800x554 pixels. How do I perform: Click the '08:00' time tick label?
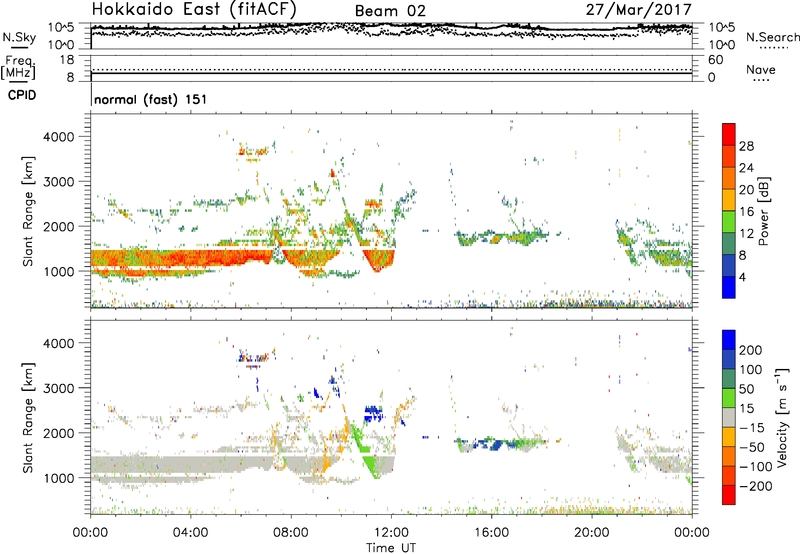point(290,533)
